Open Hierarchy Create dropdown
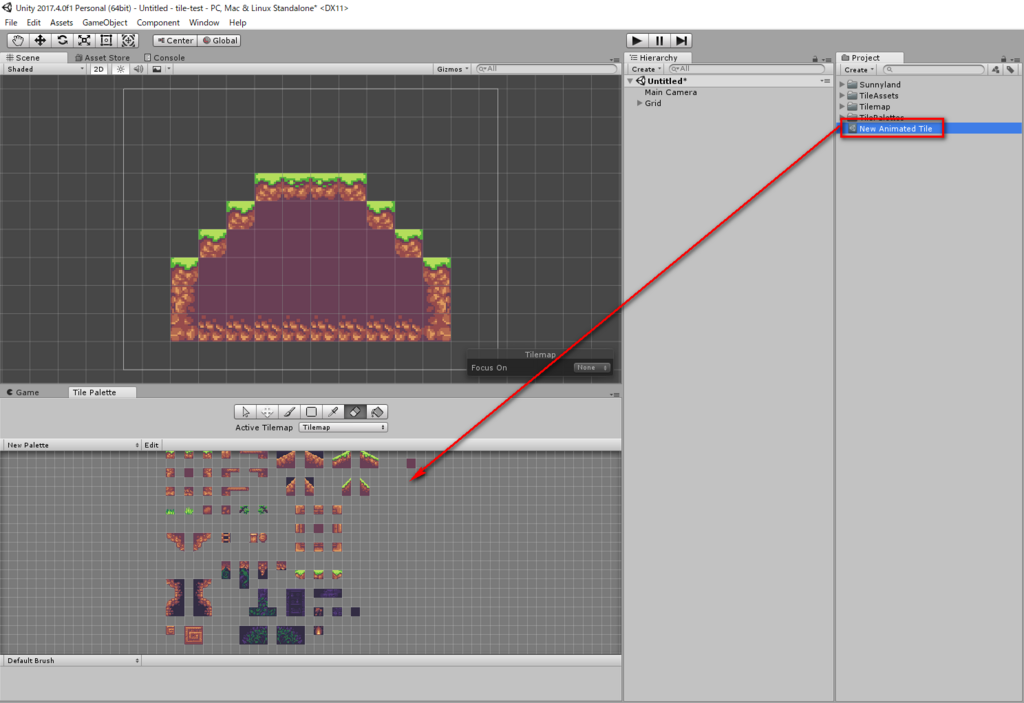Viewport: 1024px width, 703px height. pyautogui.click(x=646, y=69)
